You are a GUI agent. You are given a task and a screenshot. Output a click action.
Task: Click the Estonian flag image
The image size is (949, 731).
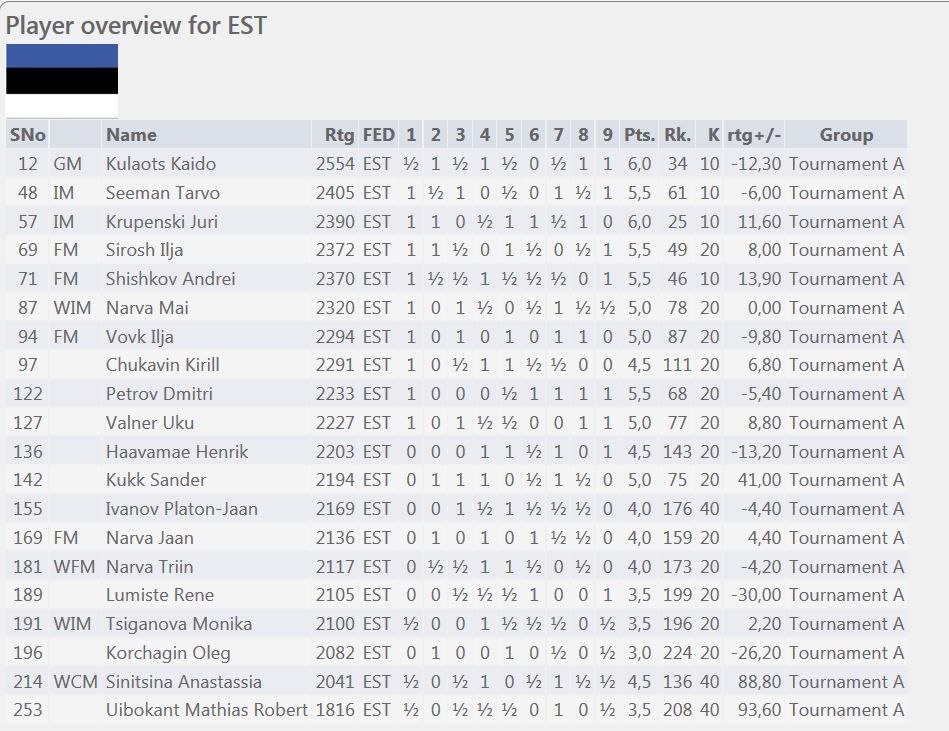(62, 81)
